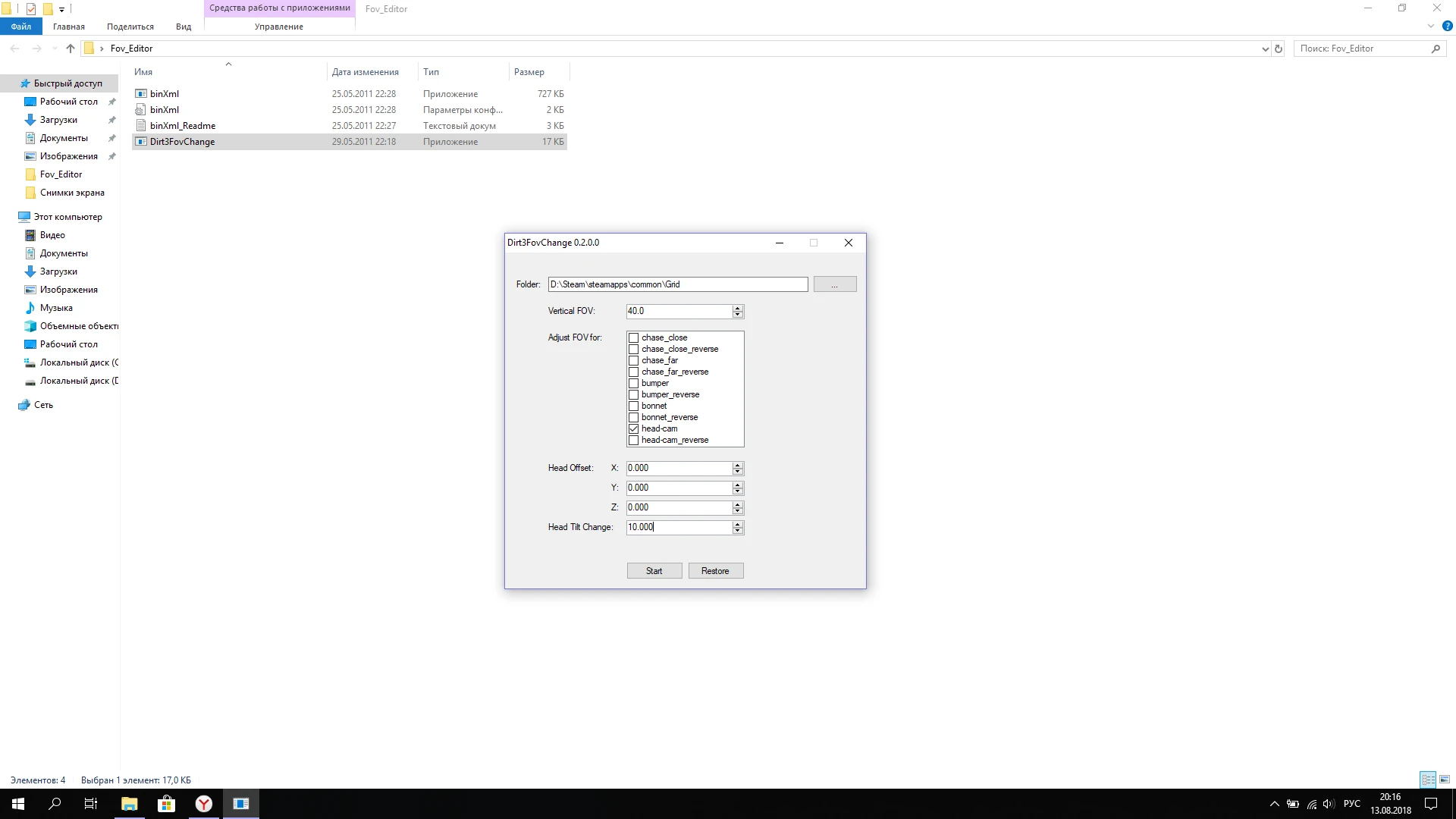This screenshot has width=1456, height=819.
Task: Uncheck the head-cam checkbox
Action: pos(634,429)
